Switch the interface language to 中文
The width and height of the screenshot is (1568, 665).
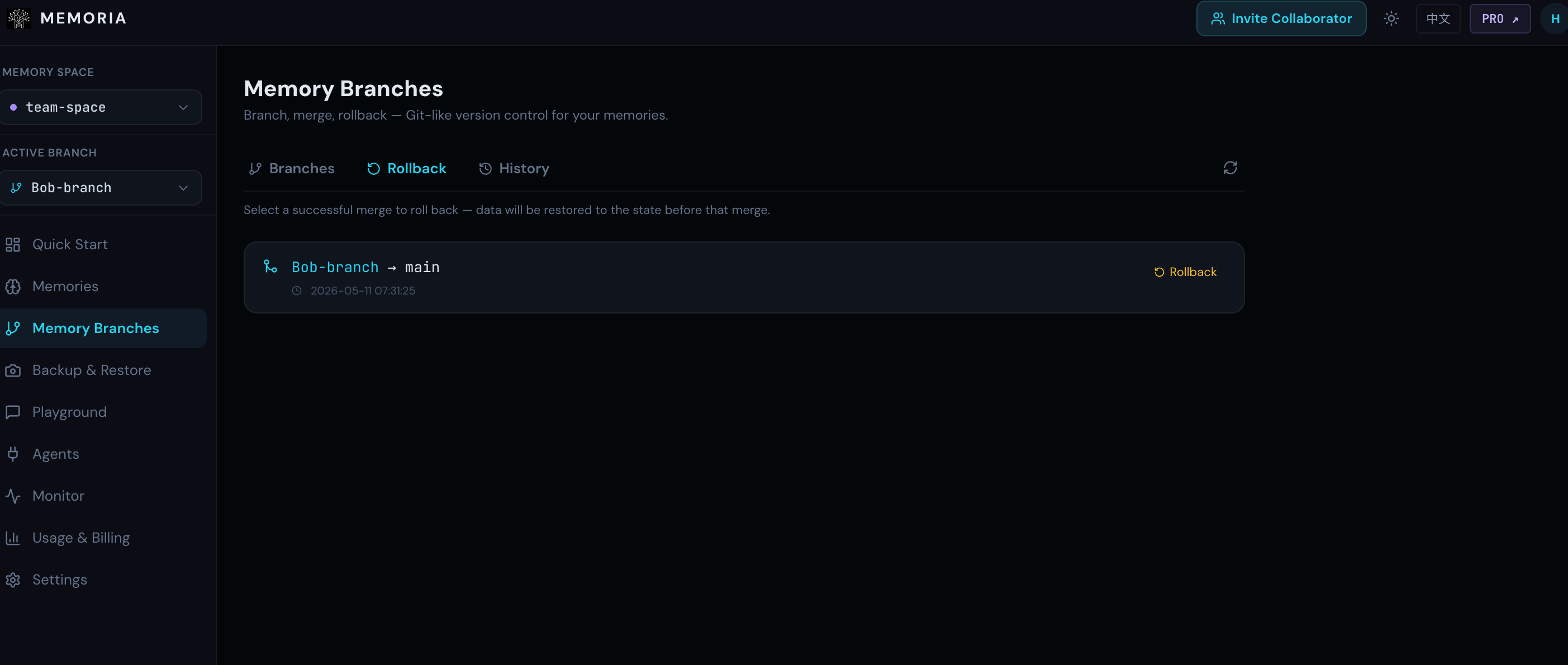[1438, 19]
